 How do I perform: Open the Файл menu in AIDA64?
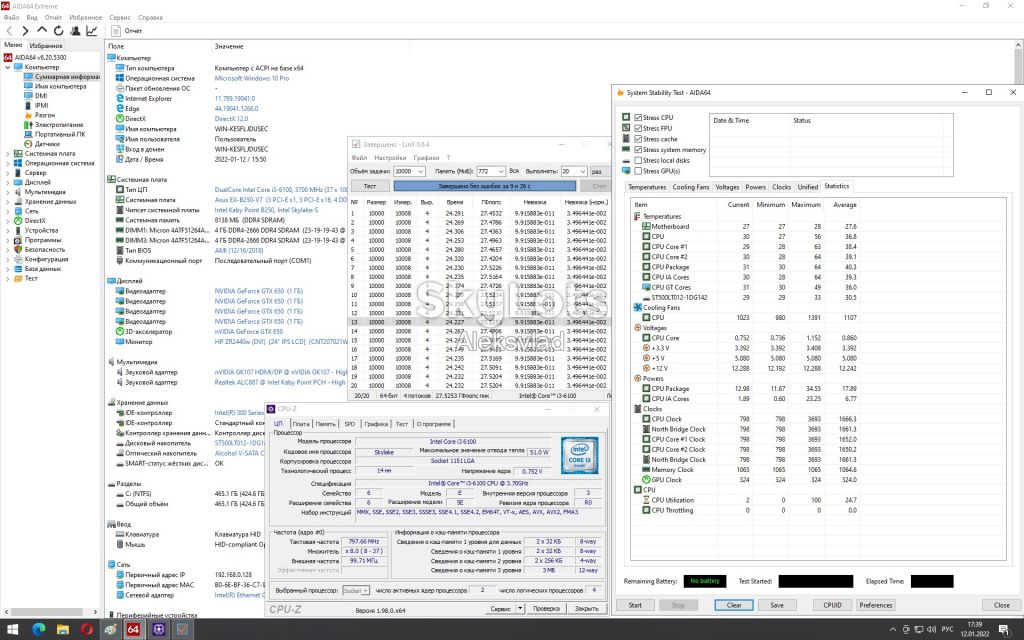(x=10, y=18)
